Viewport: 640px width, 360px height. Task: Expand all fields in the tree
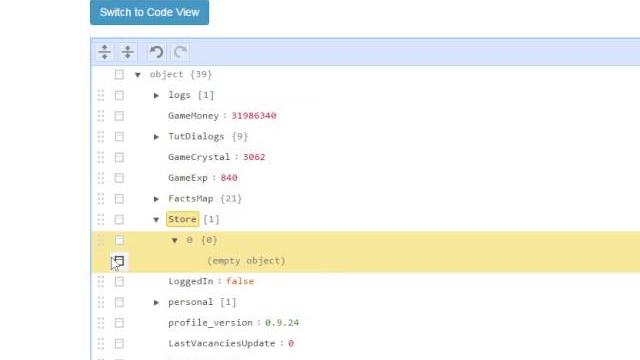tap(104, 52)
